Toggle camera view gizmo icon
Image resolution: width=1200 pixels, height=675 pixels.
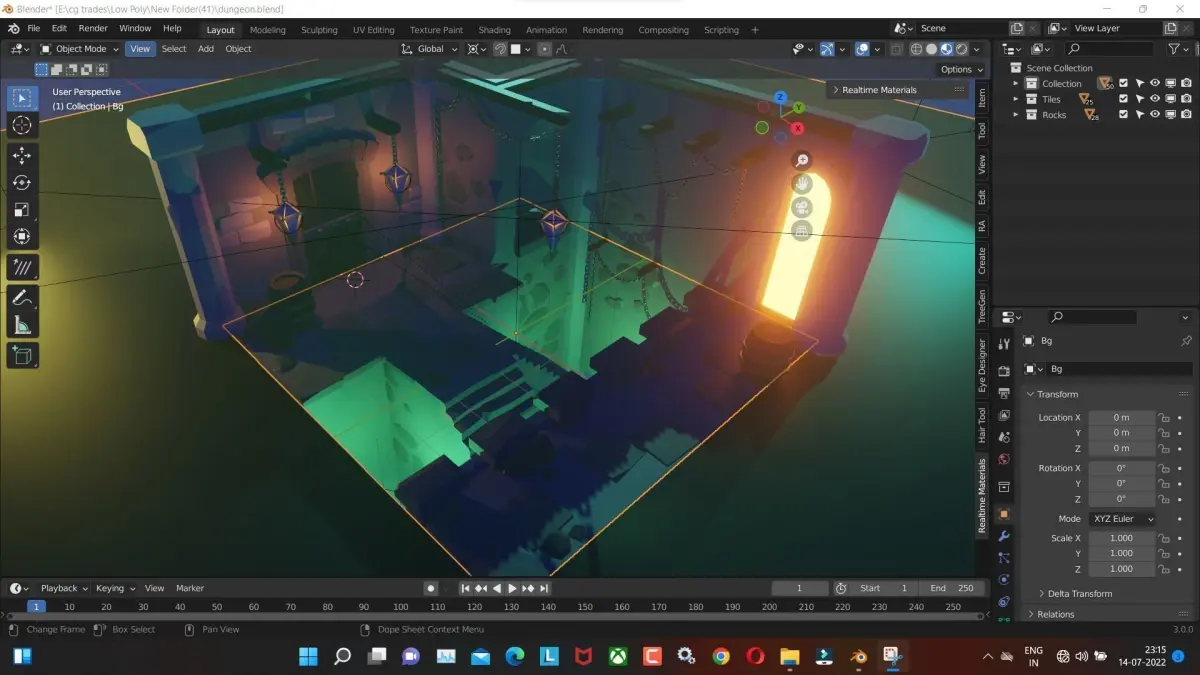point(801,208)
